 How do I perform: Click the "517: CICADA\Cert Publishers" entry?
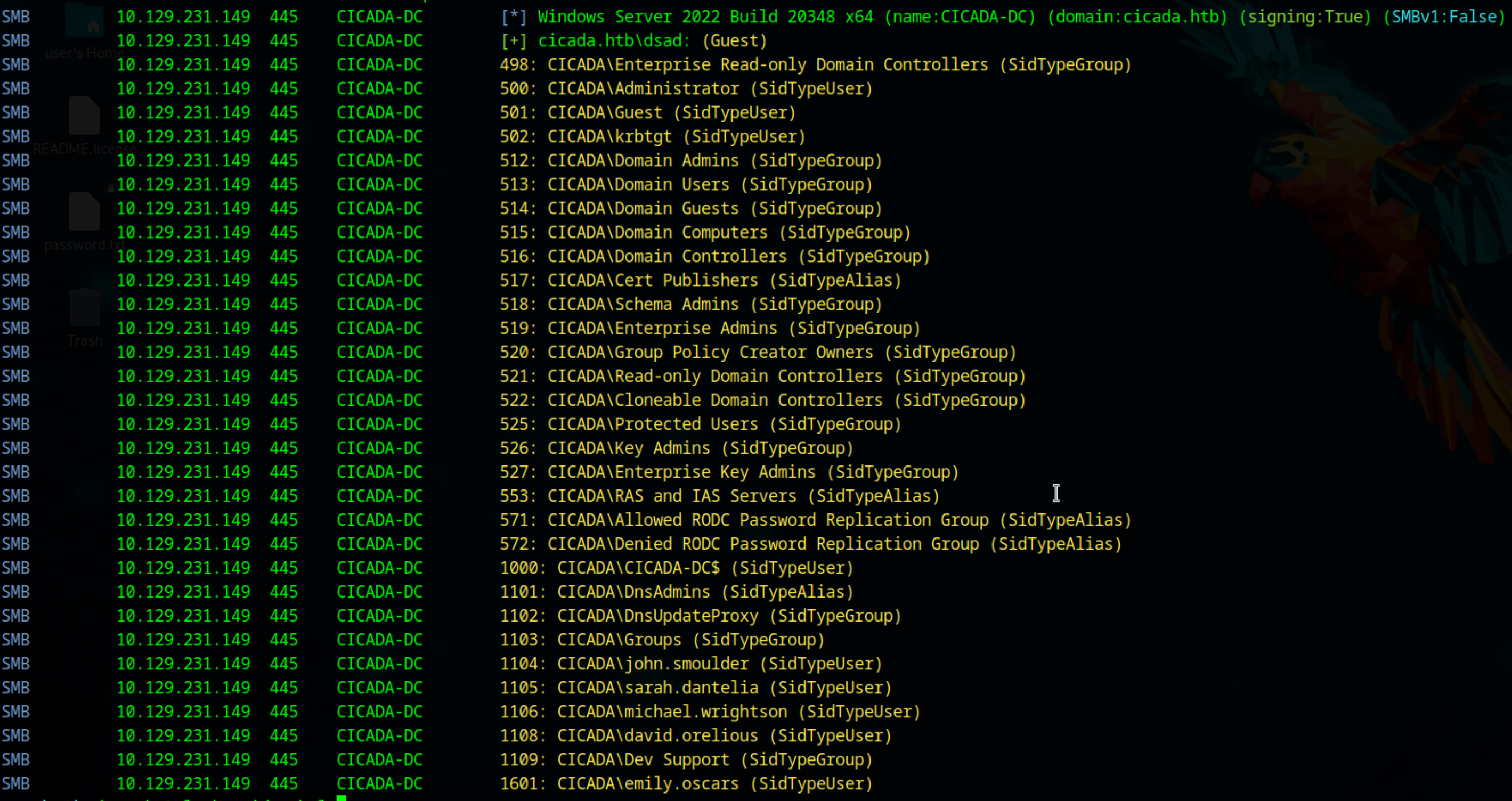point(701,281)
